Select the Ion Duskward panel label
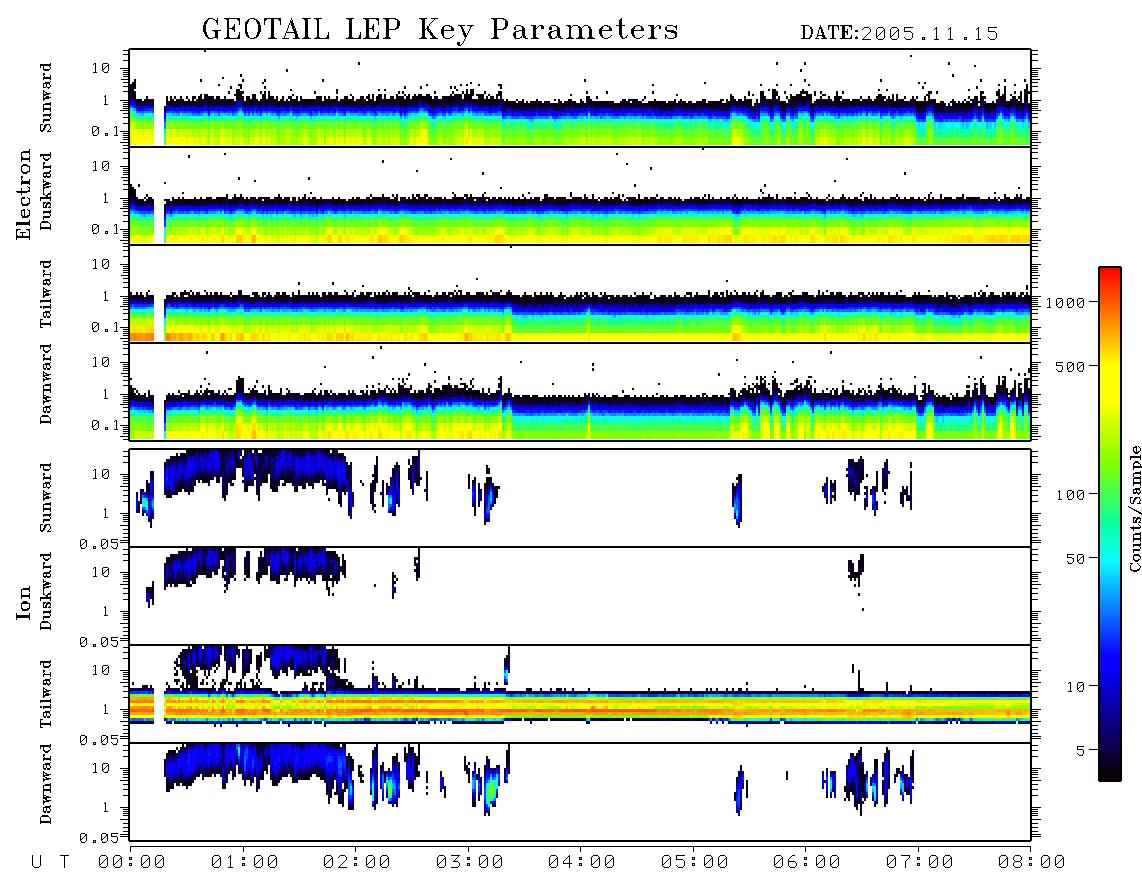This screenshot has height=880, width=1142. coord(46,591)
